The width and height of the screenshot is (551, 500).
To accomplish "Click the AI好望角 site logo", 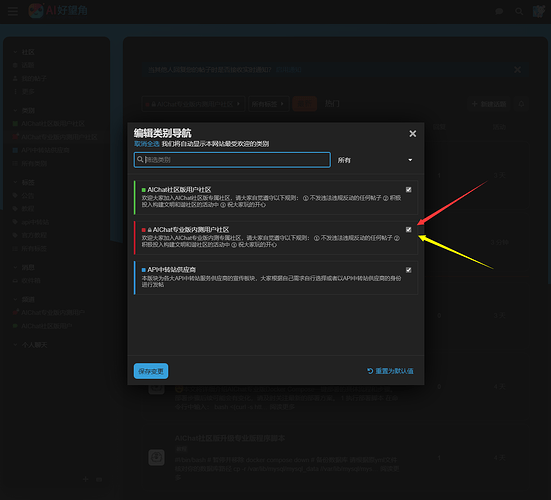I will coord(58,11).
